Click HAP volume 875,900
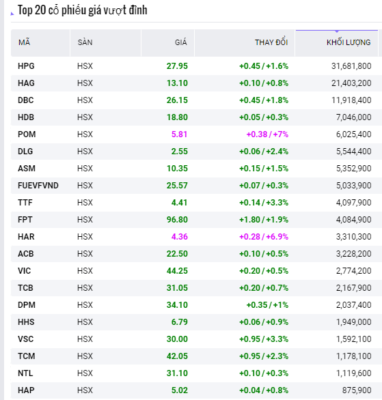The width and height of the screenshot is (382, 400). pos(356,390)
